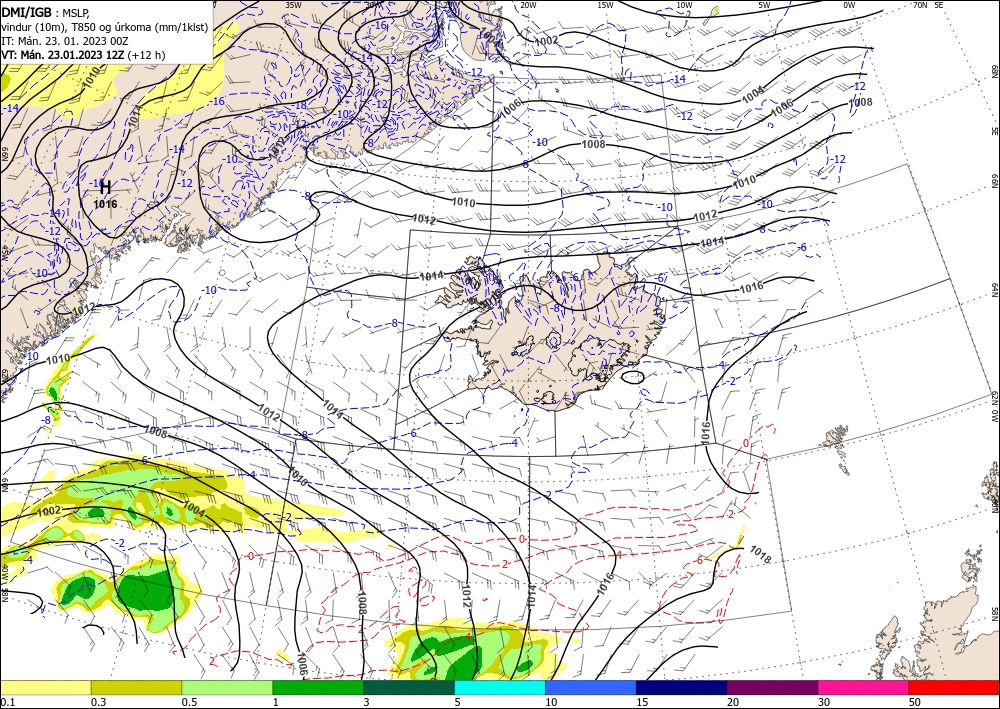Click the '10W' longitude label
This screenshot has height=709, width=1000.
click(x=684, y=5)
